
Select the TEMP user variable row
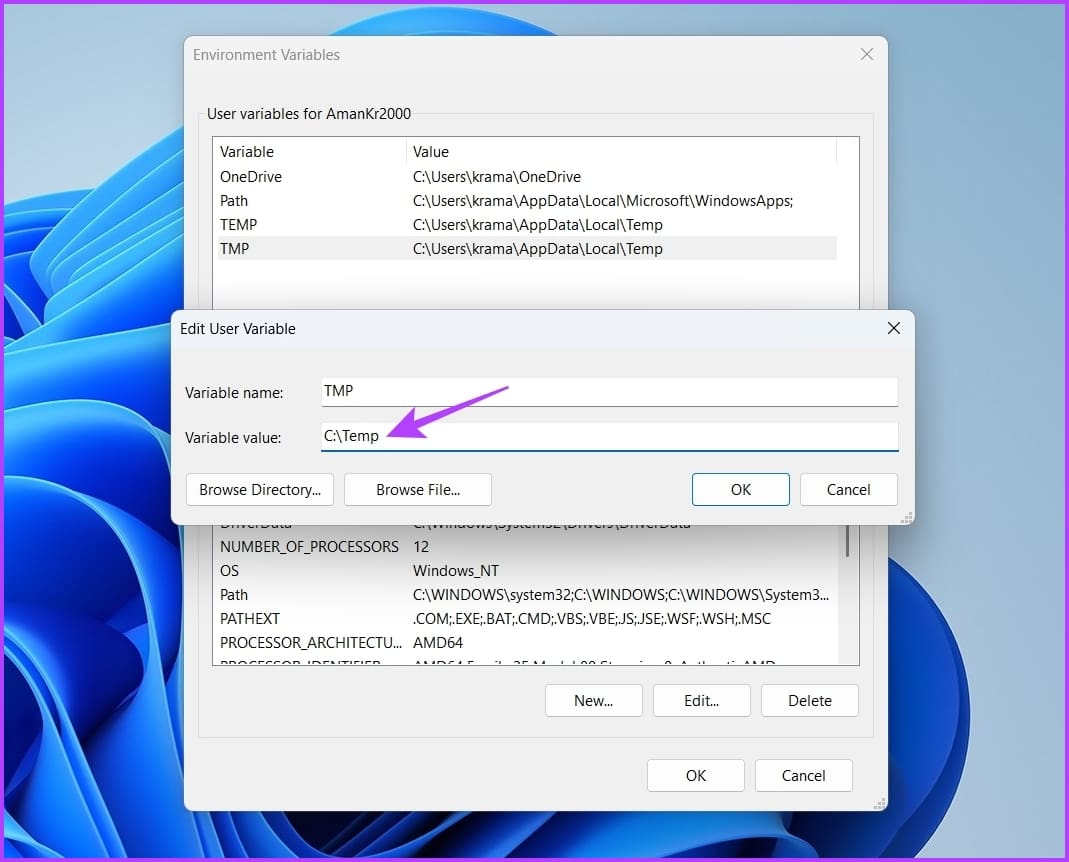526,224
